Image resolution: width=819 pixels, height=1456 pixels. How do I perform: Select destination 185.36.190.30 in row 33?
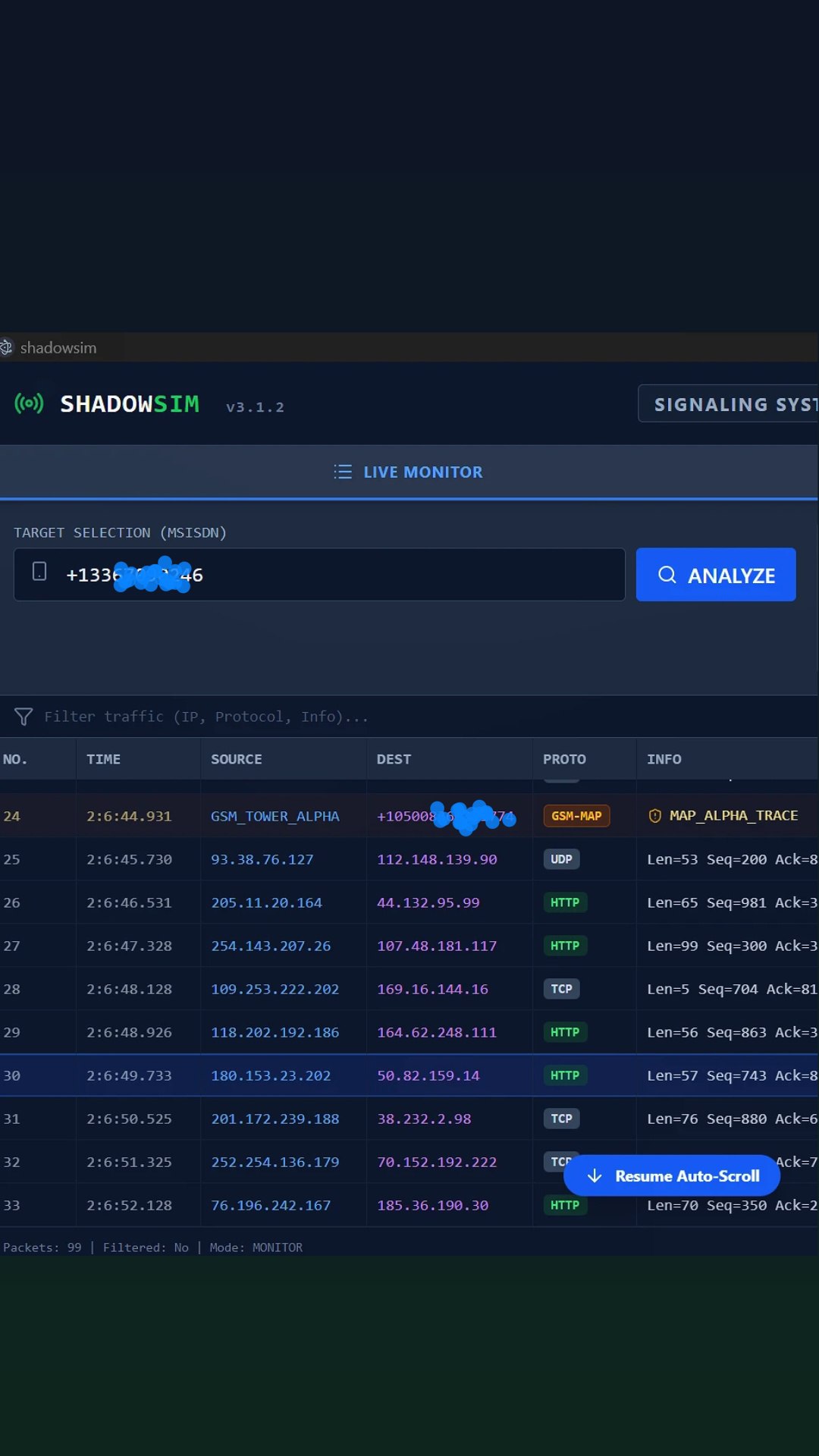[x=432, y=1205]
